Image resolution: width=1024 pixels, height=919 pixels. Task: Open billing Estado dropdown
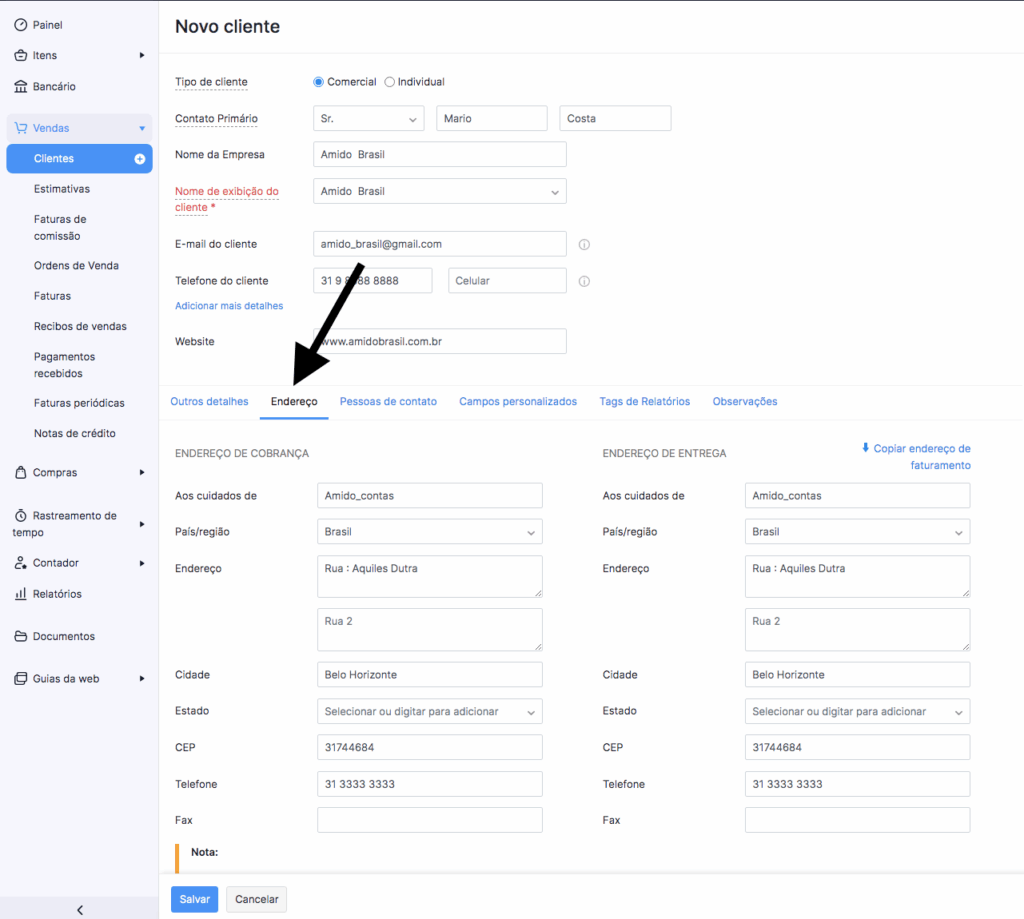click(430, 711)
